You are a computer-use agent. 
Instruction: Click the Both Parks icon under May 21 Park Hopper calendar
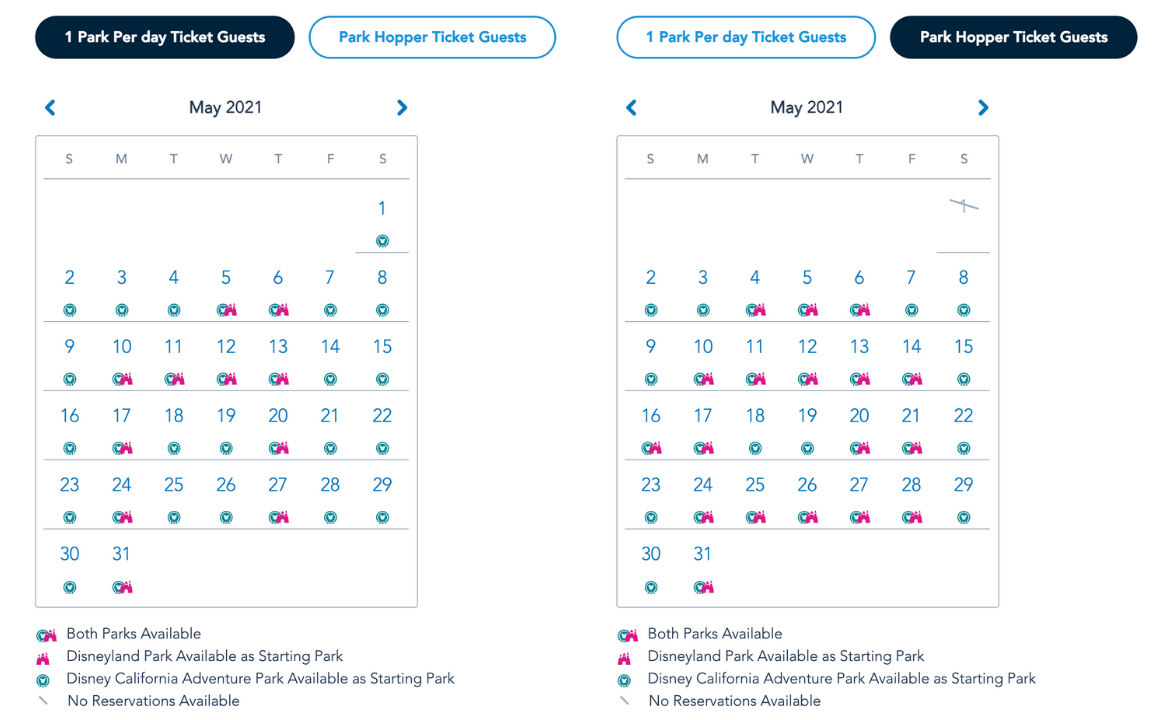tap(911, 448)
